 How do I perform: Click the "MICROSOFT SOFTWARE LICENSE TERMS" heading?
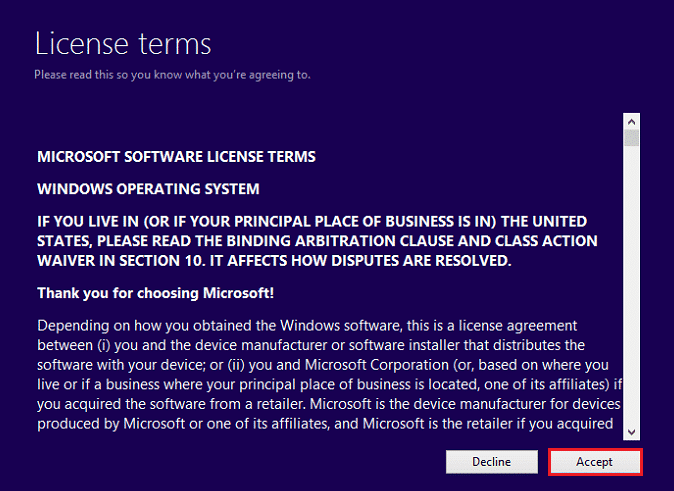[176, 157]
